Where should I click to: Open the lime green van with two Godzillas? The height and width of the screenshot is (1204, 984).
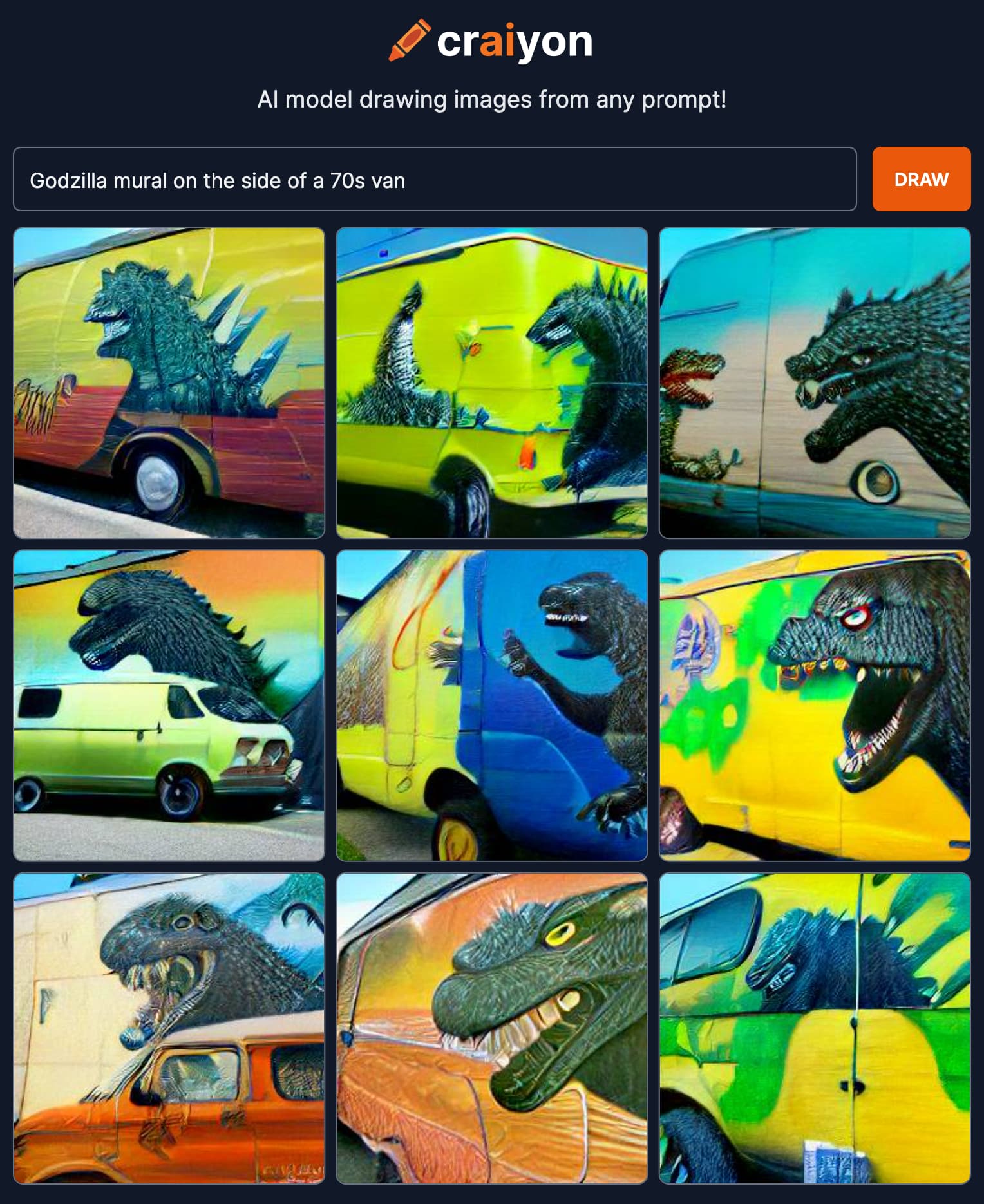click(492, 382)
